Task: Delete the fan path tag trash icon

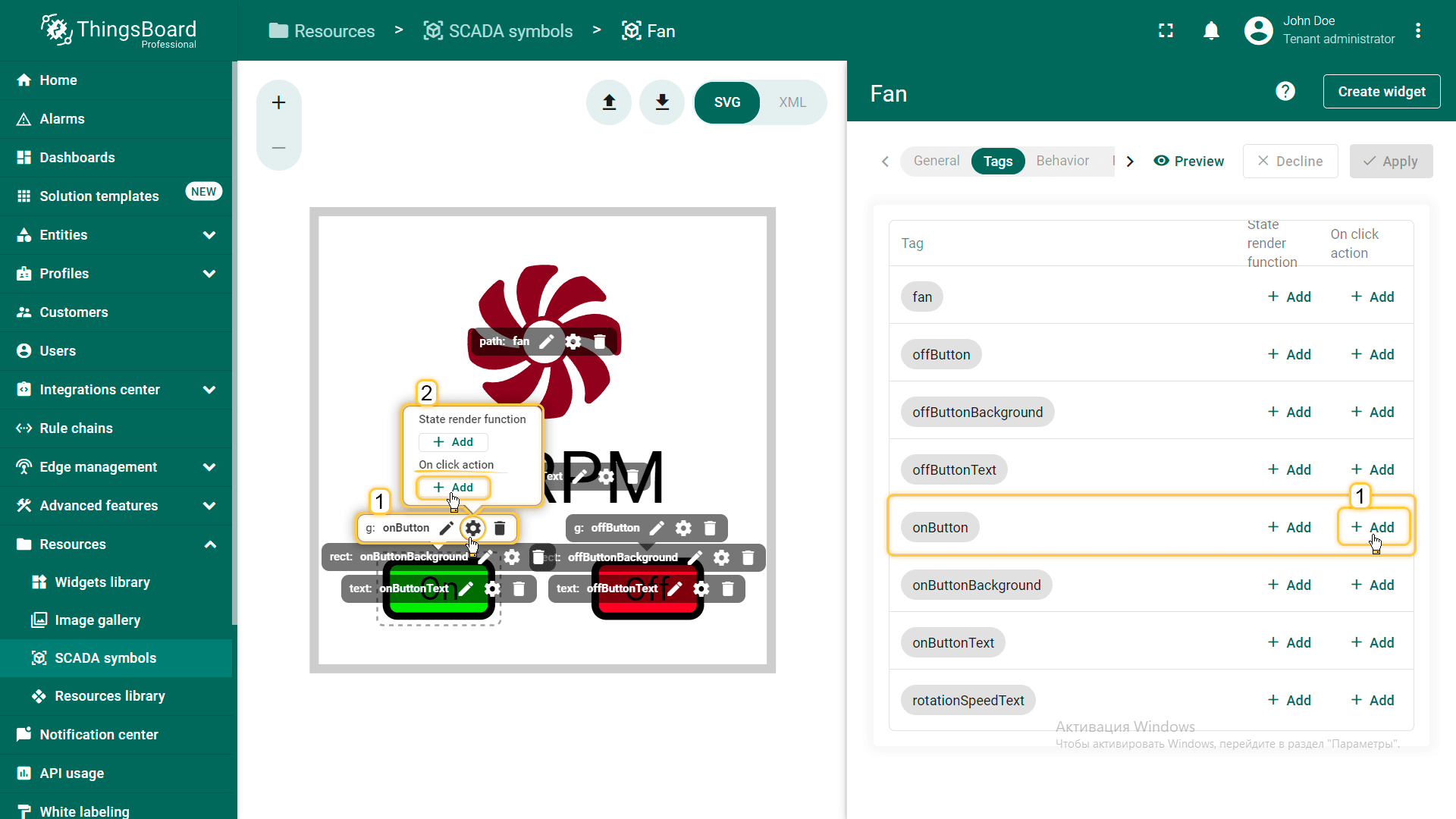Action: [600, 341]
